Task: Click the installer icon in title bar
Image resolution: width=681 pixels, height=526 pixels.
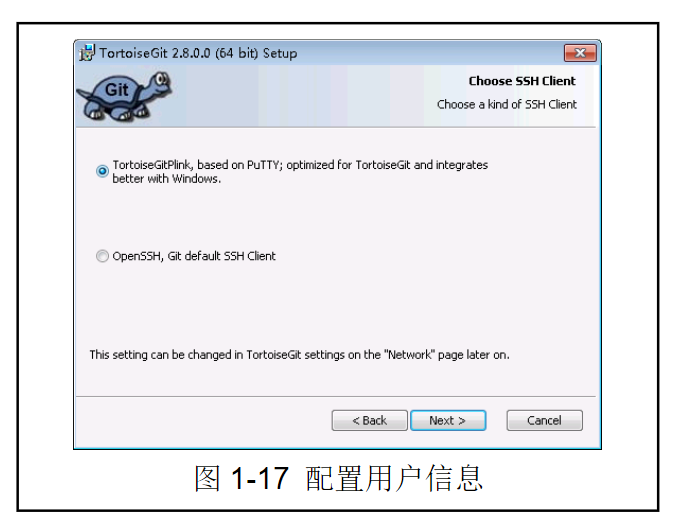Action: pos(87,53)
